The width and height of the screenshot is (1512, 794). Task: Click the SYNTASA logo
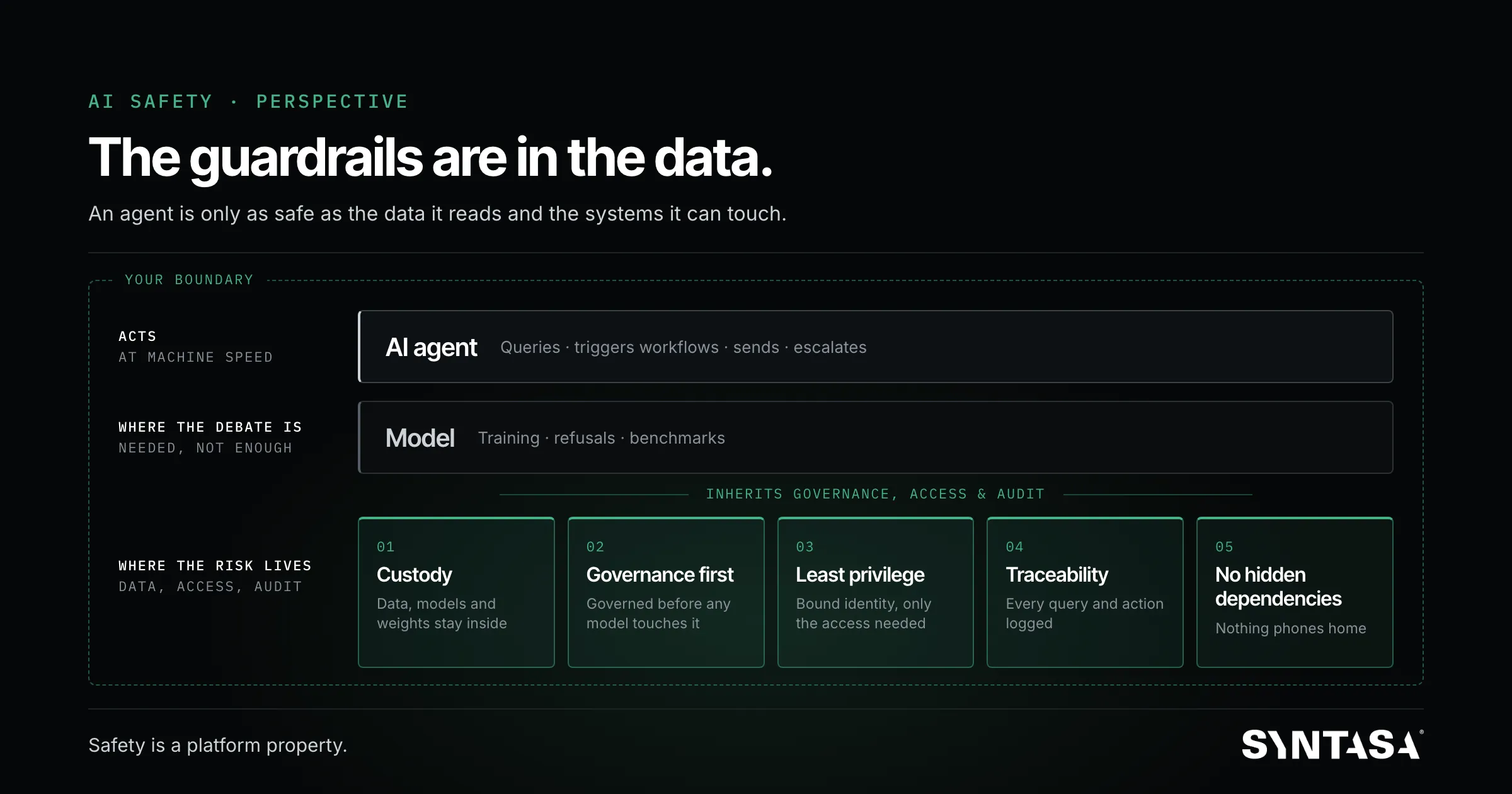[x=1332, y=744]
